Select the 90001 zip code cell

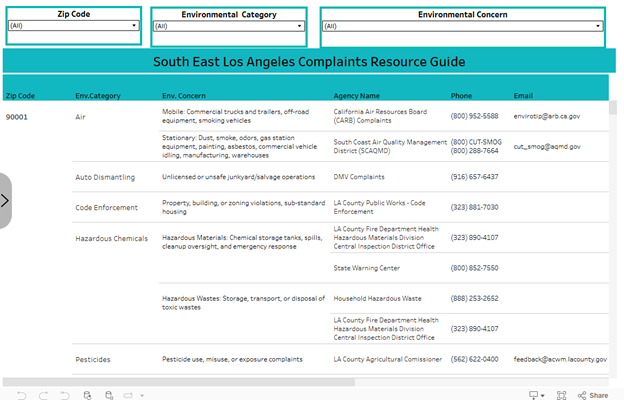tap(17, 117)
